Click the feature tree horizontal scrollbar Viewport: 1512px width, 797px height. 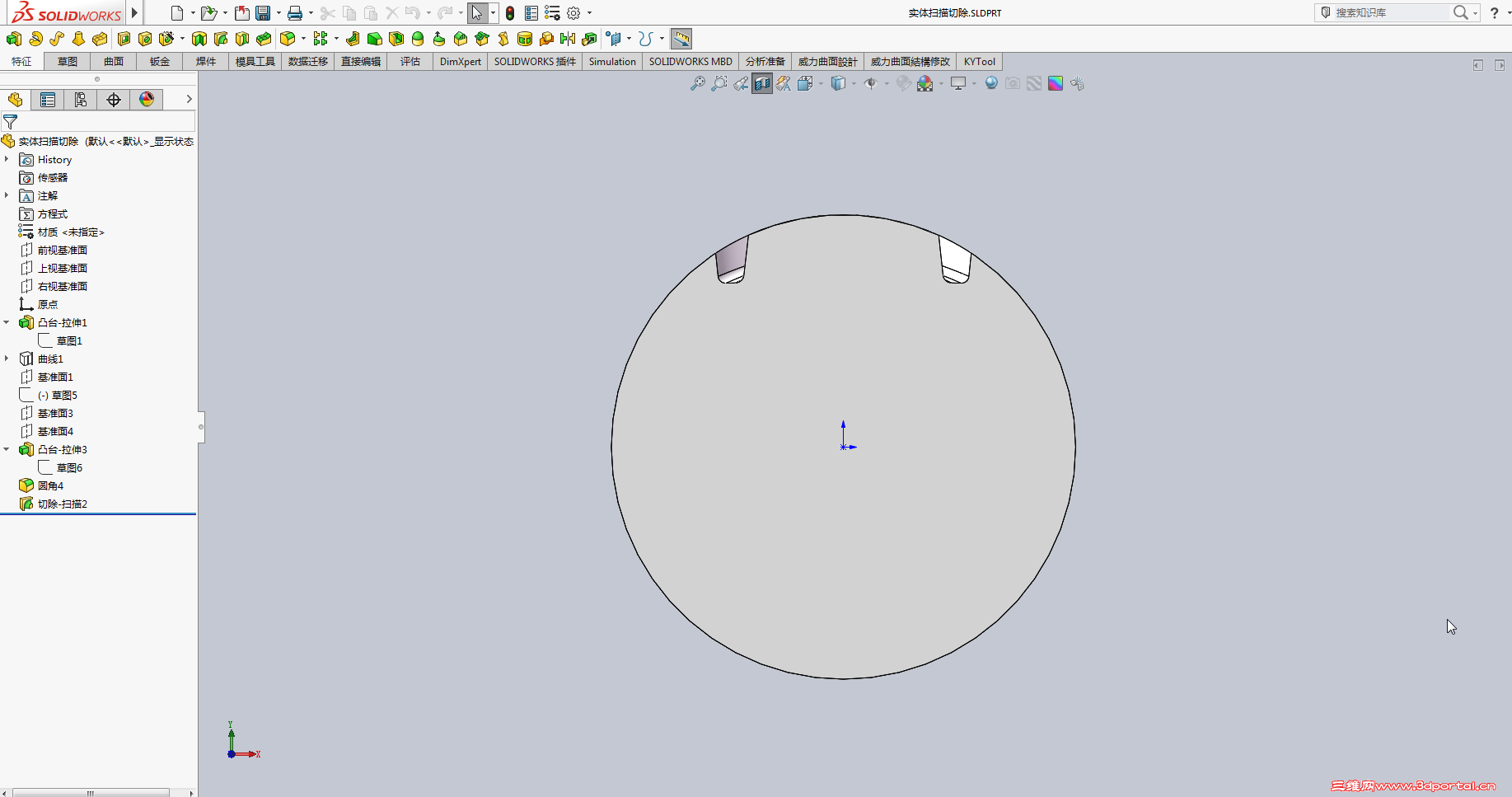pyautogui.click(x=91, y=793)
